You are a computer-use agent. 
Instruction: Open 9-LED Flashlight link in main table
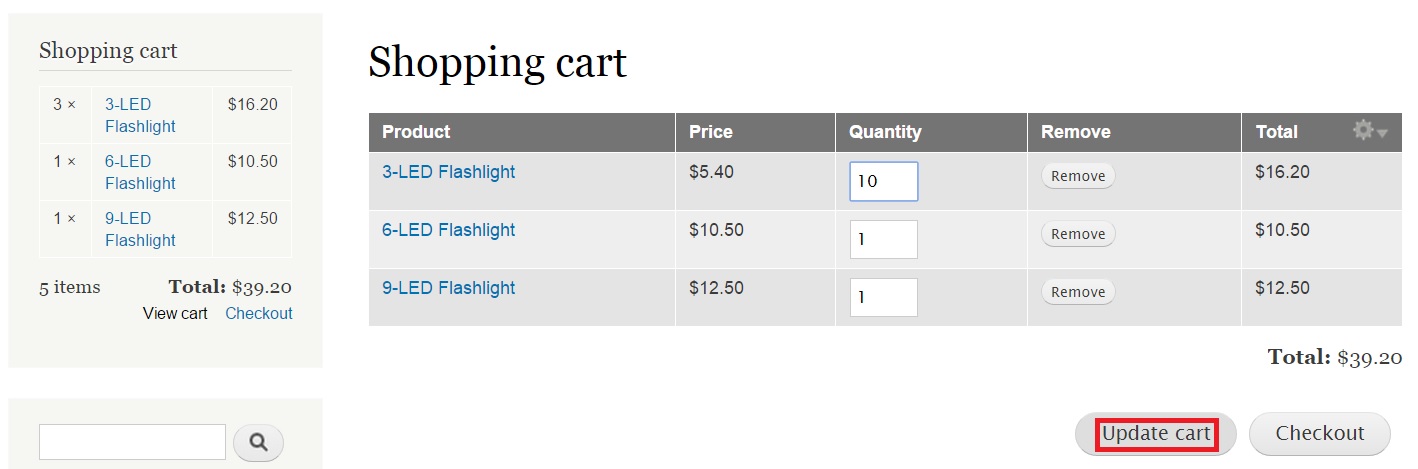point(449,288)
